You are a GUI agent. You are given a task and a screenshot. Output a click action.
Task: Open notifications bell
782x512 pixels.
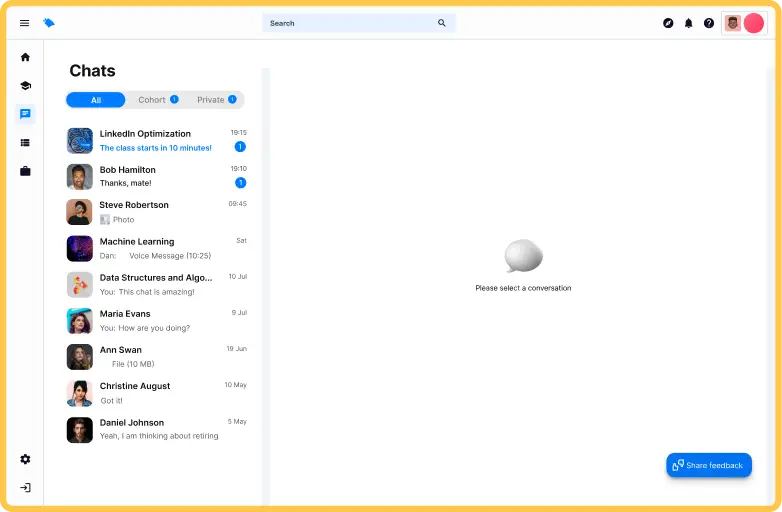[689, 23]
